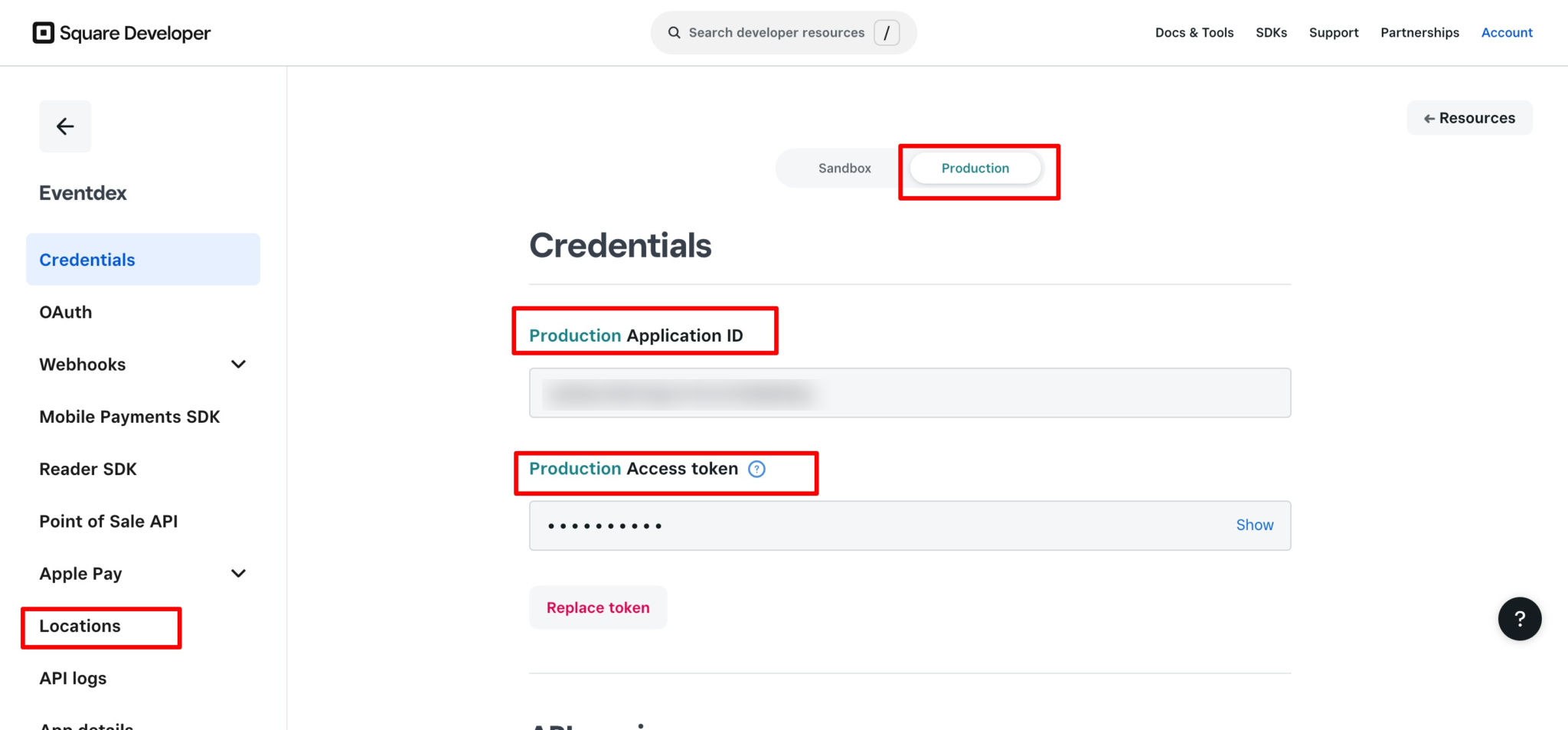The height and width of the screenshot is (730, 1568).
Task: Open the Locations page in sidebar
Action: click(x=80, y=627)
